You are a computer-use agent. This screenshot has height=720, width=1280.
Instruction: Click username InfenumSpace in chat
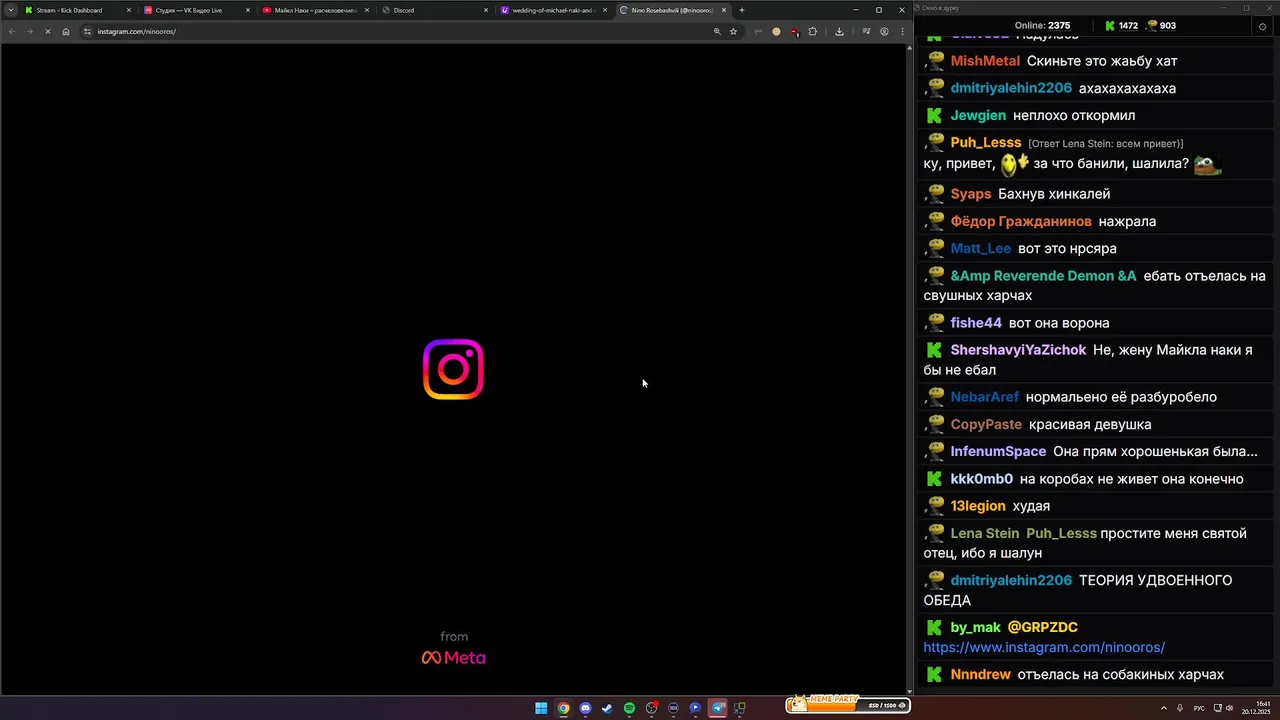998,452
